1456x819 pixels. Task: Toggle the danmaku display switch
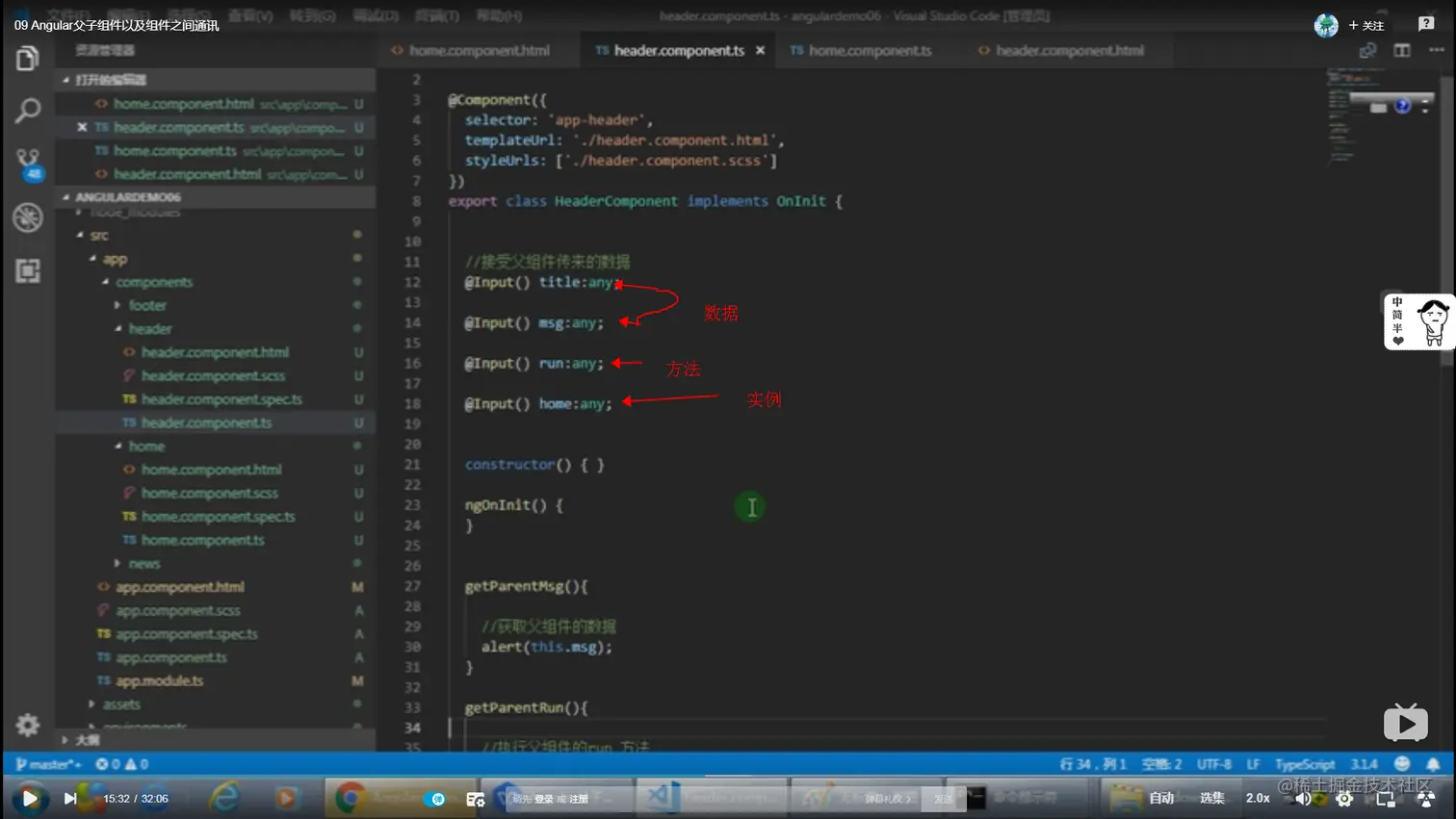(435, 799)
